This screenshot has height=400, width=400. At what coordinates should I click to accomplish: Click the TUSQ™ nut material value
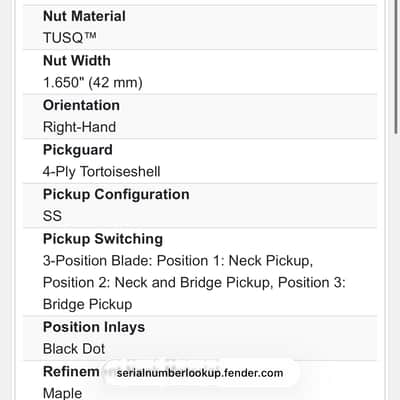pyautogui.click(x=70, y=37)
